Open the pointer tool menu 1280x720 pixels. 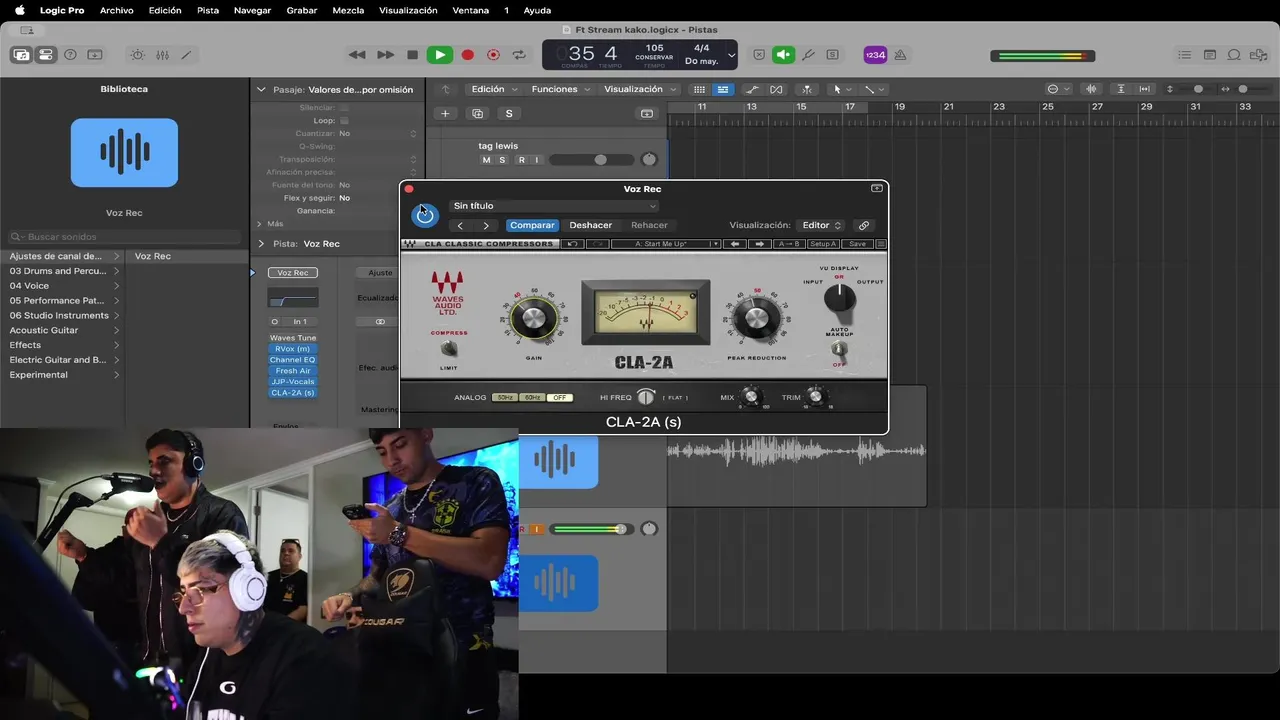tap(842, 89)
